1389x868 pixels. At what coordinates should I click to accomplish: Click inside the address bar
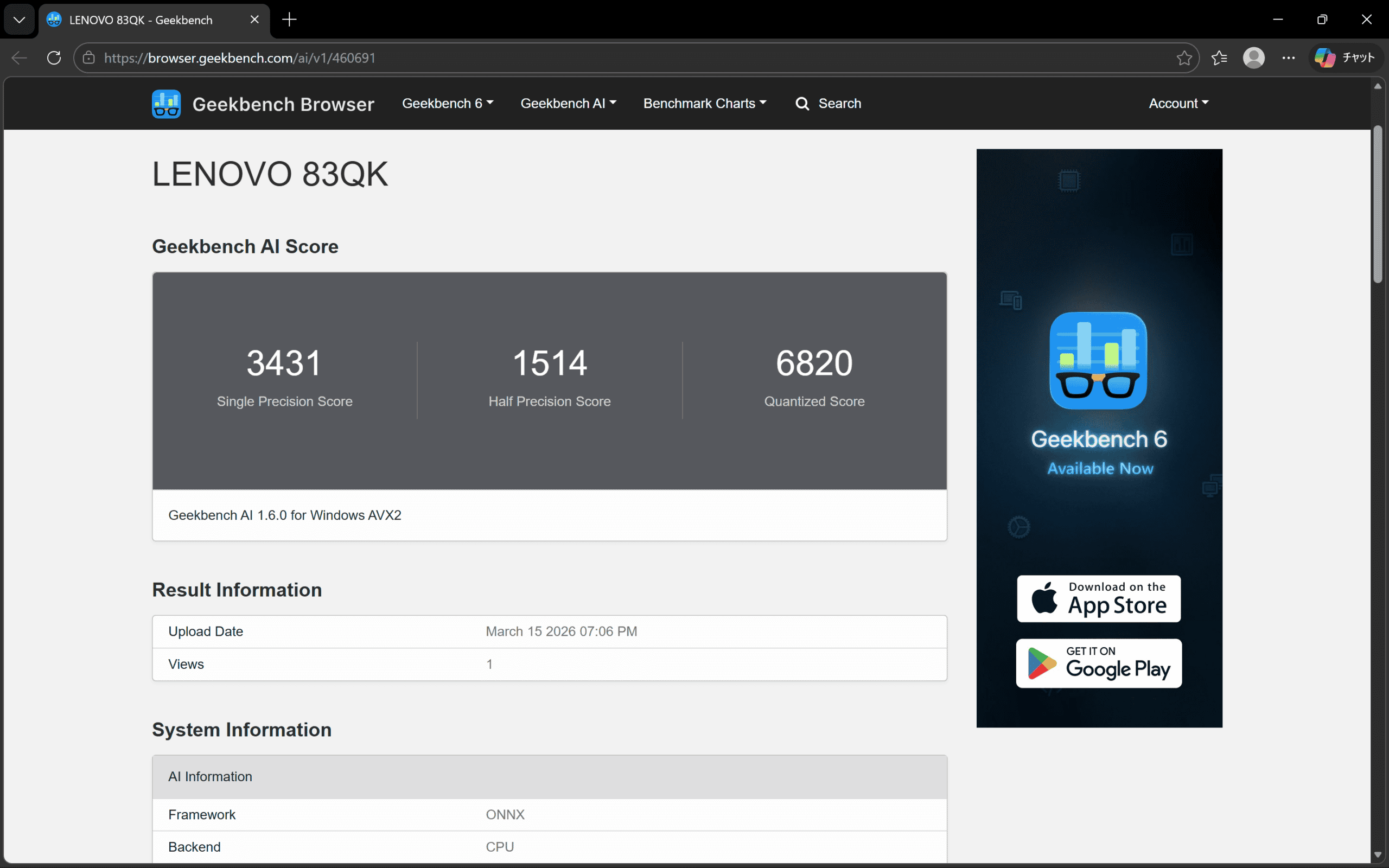coord(402,58)
